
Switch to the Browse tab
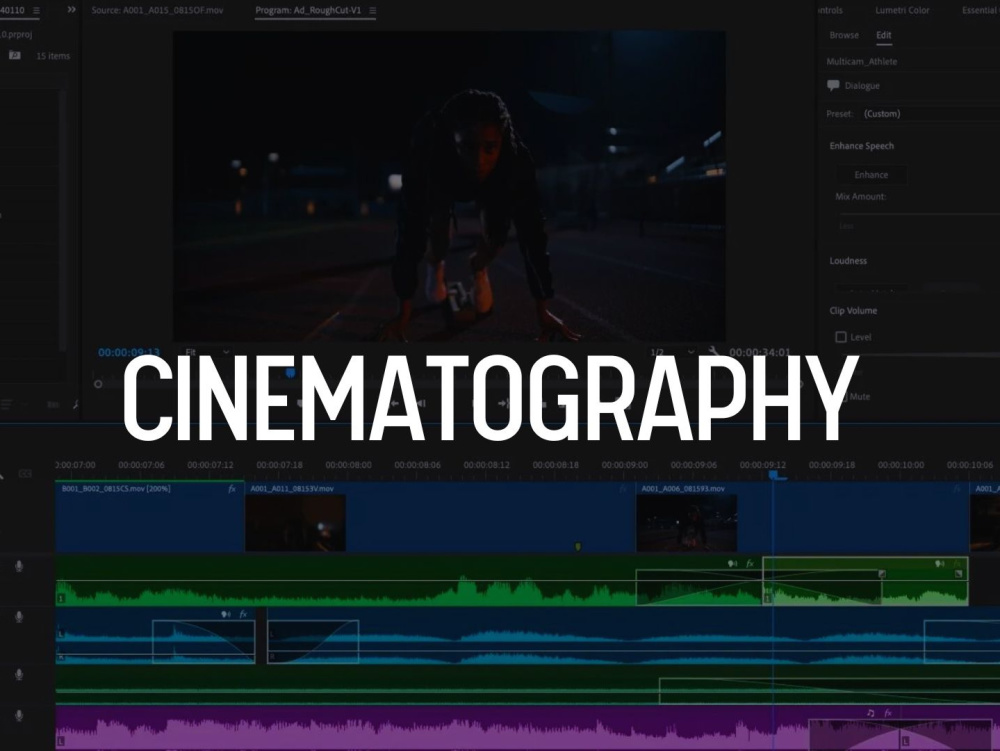click(844, 35)
